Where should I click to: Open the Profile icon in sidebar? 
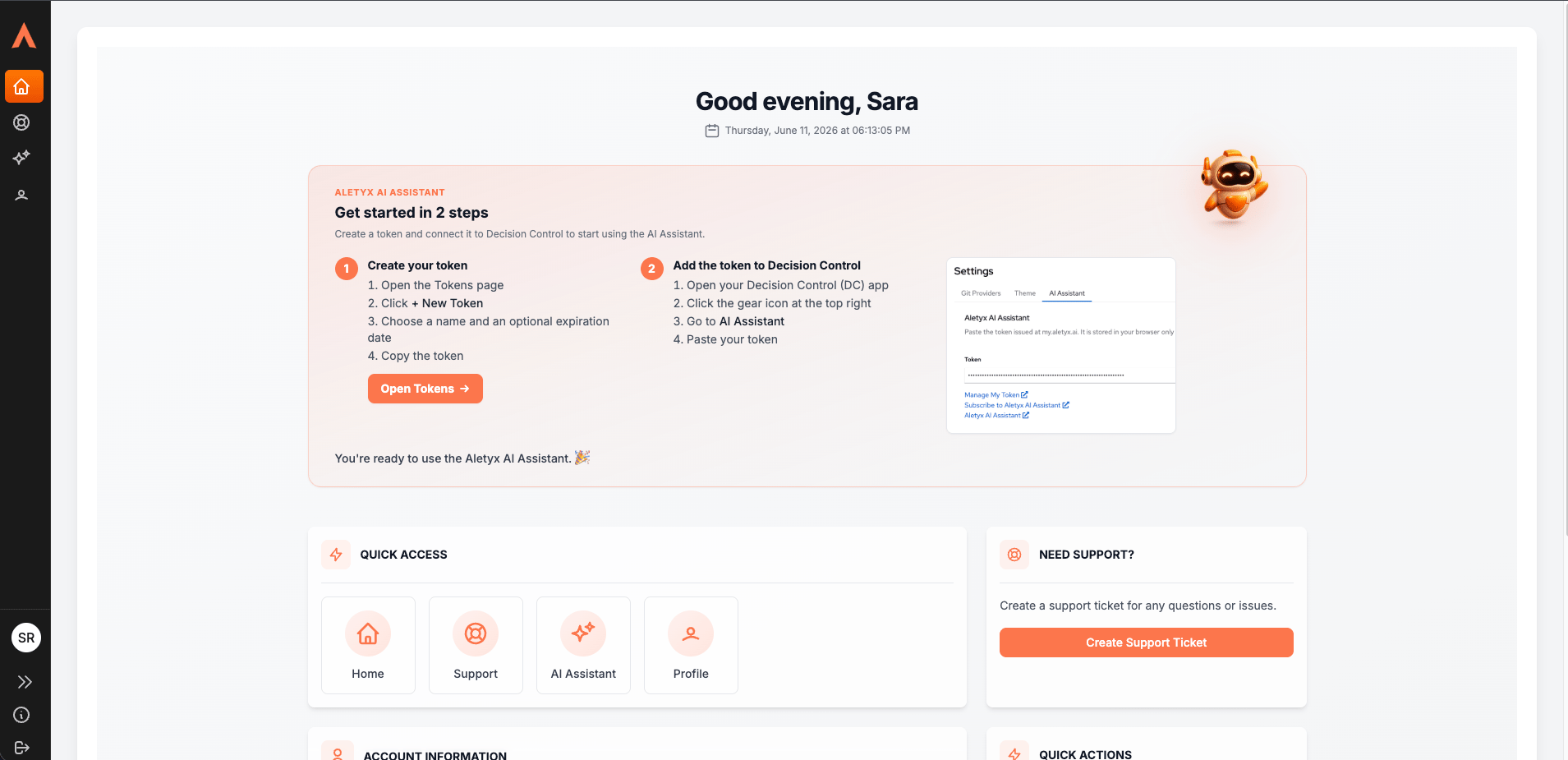[22, 195]
